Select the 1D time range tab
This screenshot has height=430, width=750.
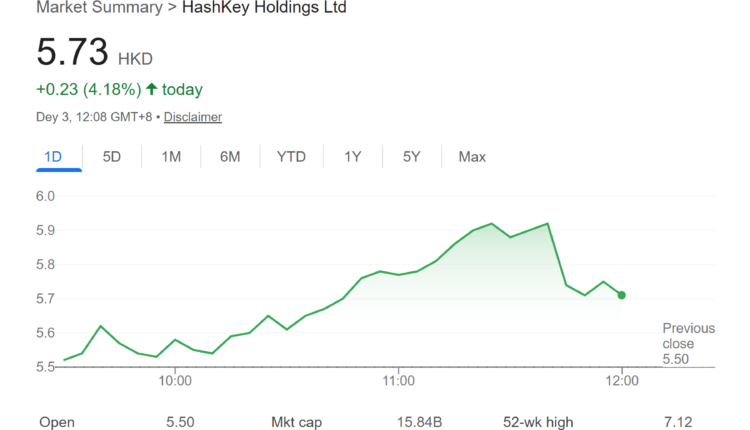54,157
